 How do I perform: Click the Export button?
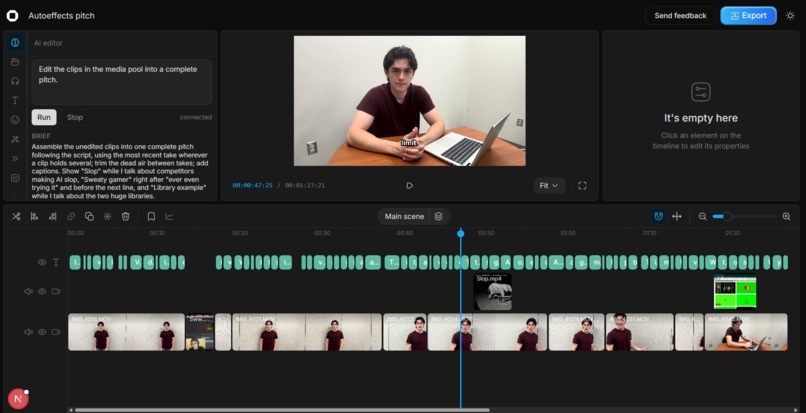[x=748, y=15]
